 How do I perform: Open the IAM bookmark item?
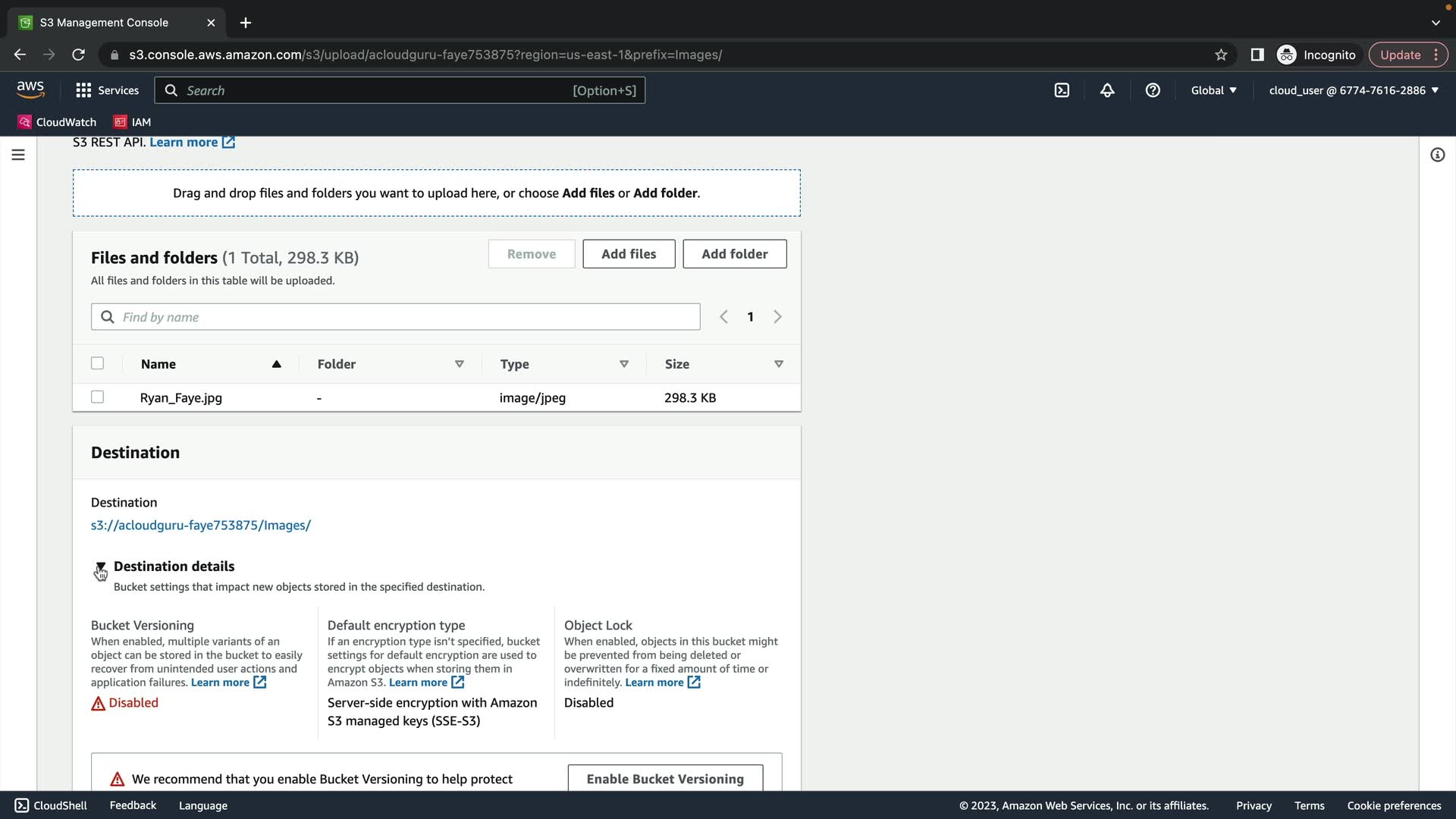click(x=133, y=122)
